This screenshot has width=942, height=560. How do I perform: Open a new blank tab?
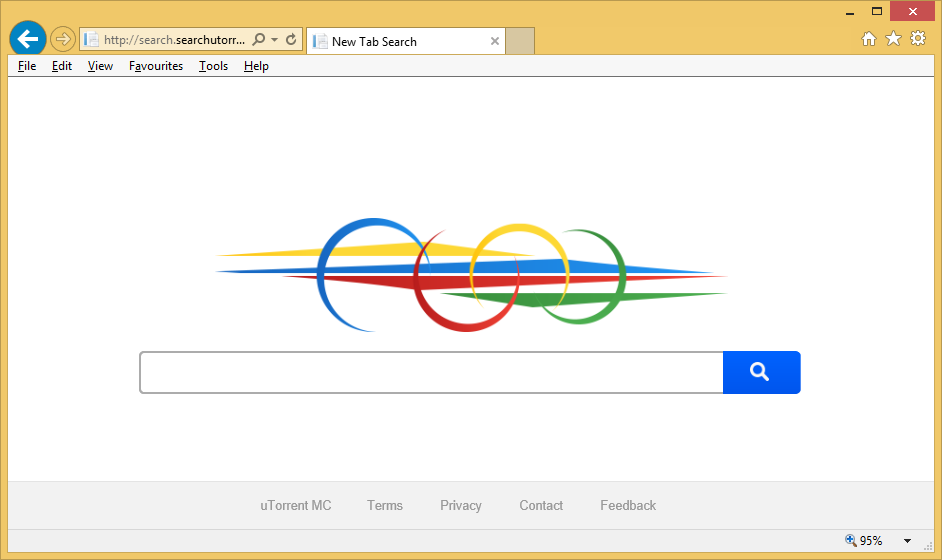[520, 41]
